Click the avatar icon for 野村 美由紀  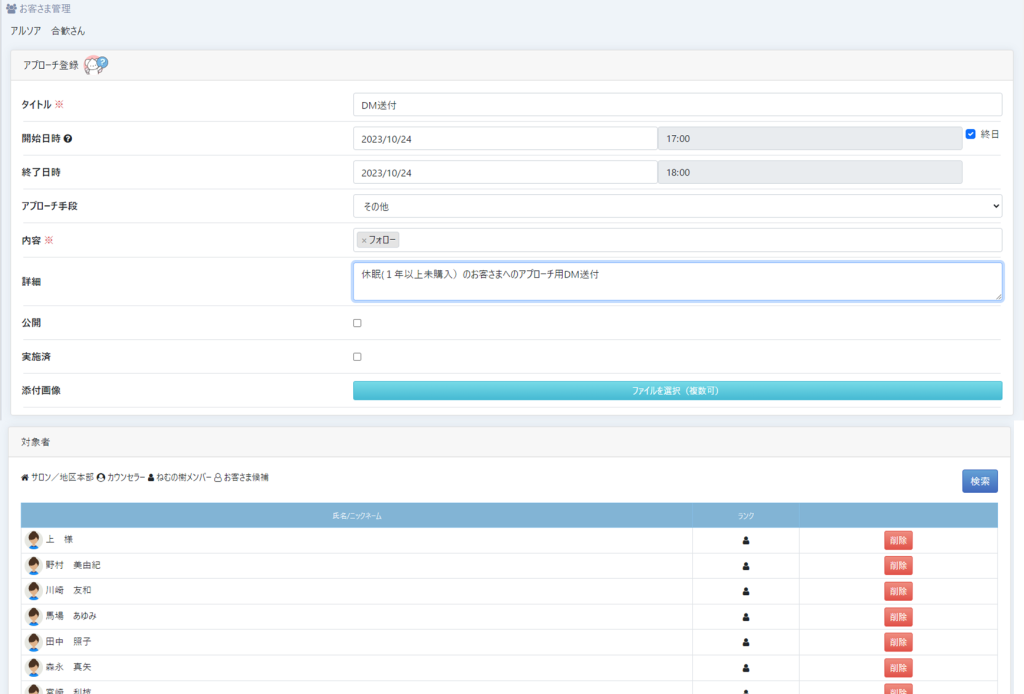34,565
